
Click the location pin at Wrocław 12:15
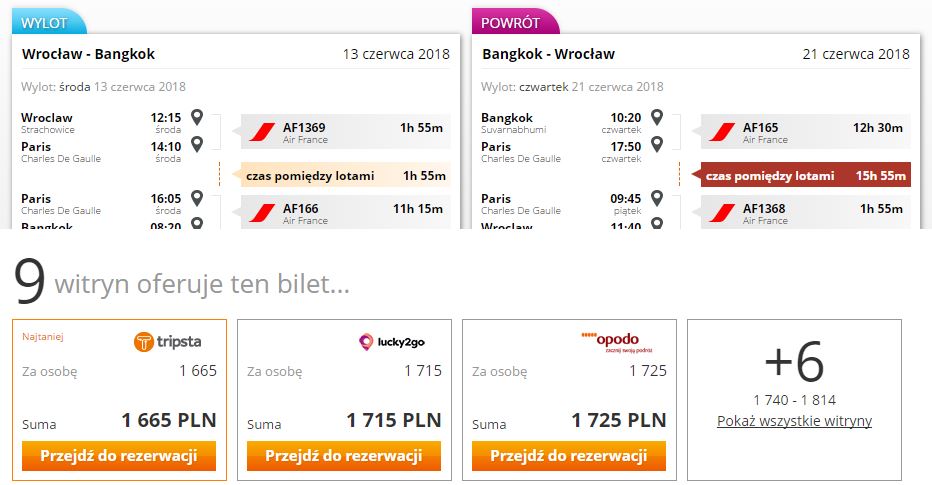pyautogui.click(x=197, y=117)
